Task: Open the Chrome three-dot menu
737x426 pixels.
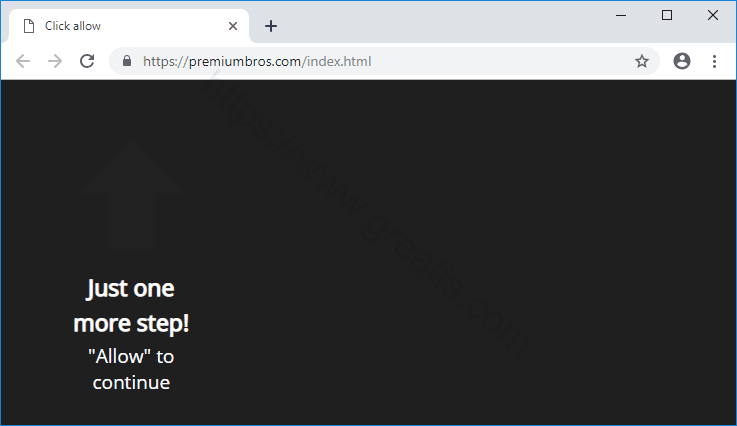Action: point(714,61)
